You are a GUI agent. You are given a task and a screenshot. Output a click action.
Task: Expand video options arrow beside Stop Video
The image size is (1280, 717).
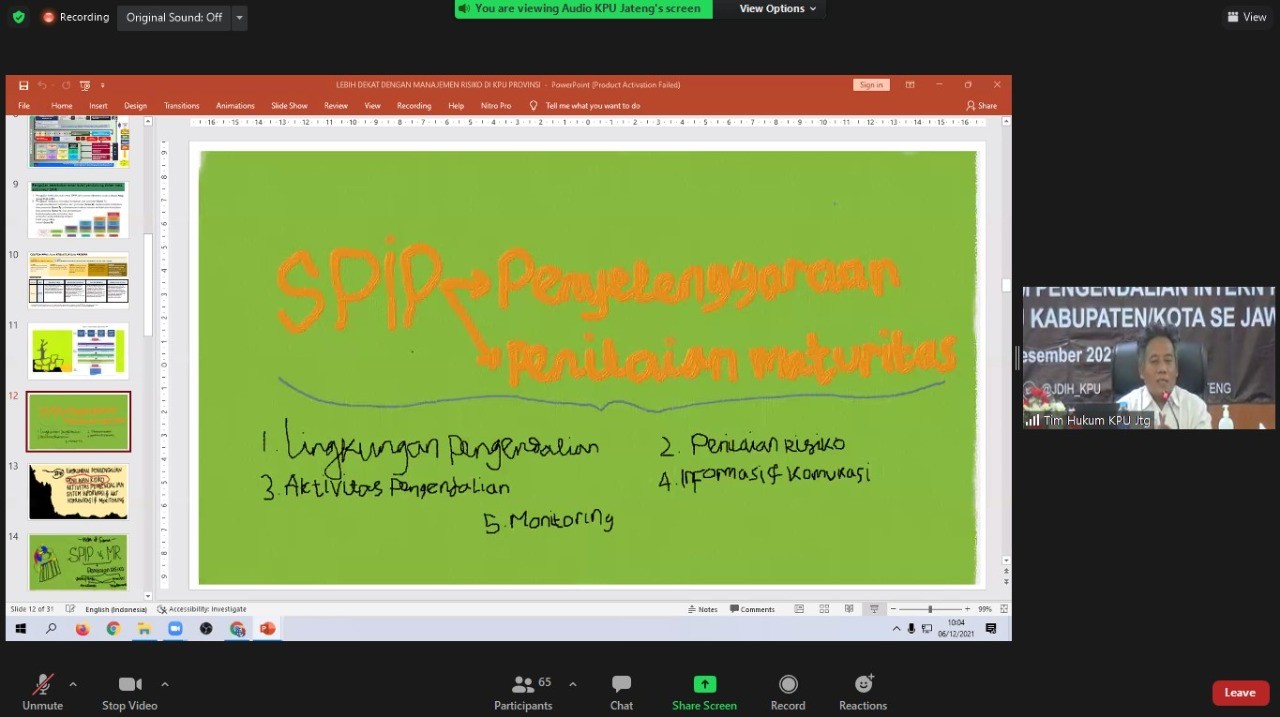pyautogui.click(x=165, y=684)
